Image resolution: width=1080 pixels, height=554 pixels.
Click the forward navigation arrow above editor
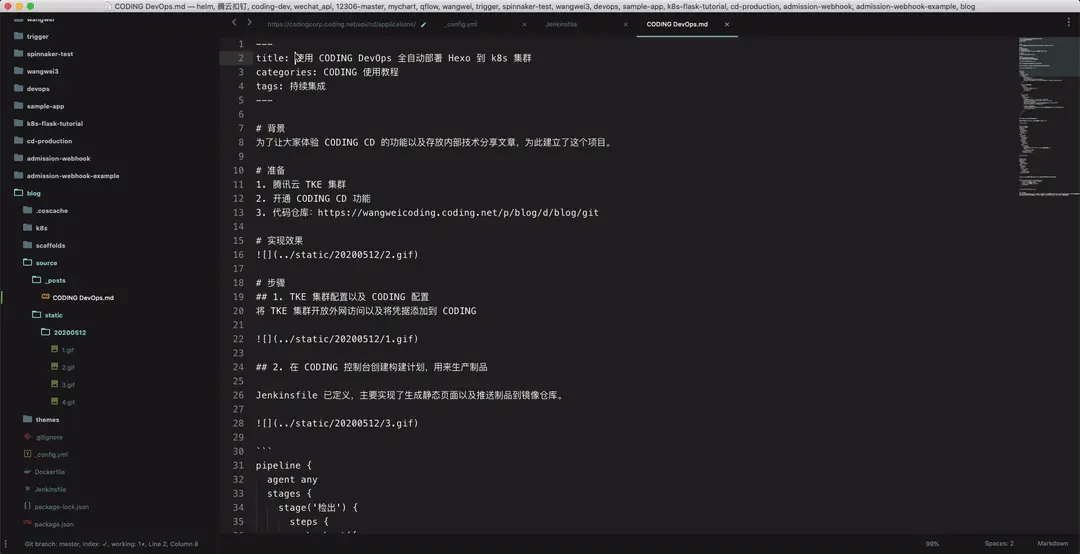tap(249, 23)
